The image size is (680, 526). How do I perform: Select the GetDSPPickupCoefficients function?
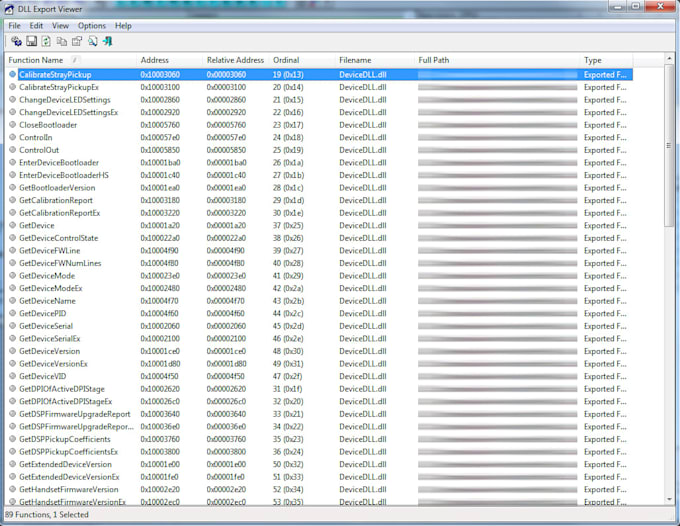click(x=65, y=439)
